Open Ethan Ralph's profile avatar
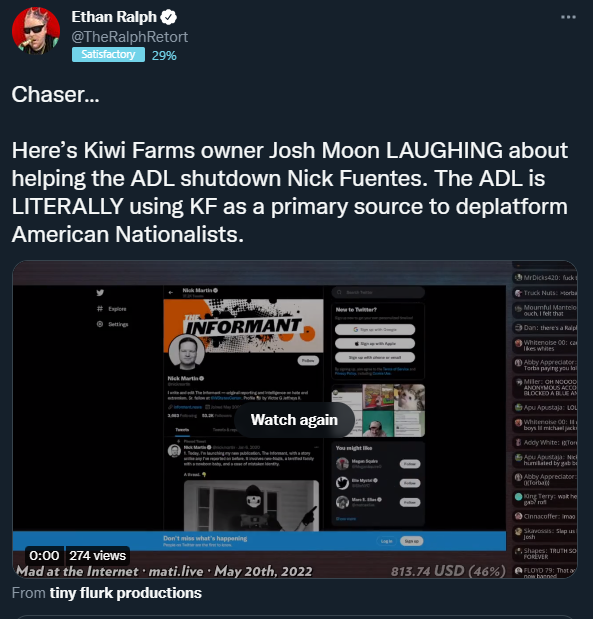This screenshot has height=619, width=593. coord(36,31)
